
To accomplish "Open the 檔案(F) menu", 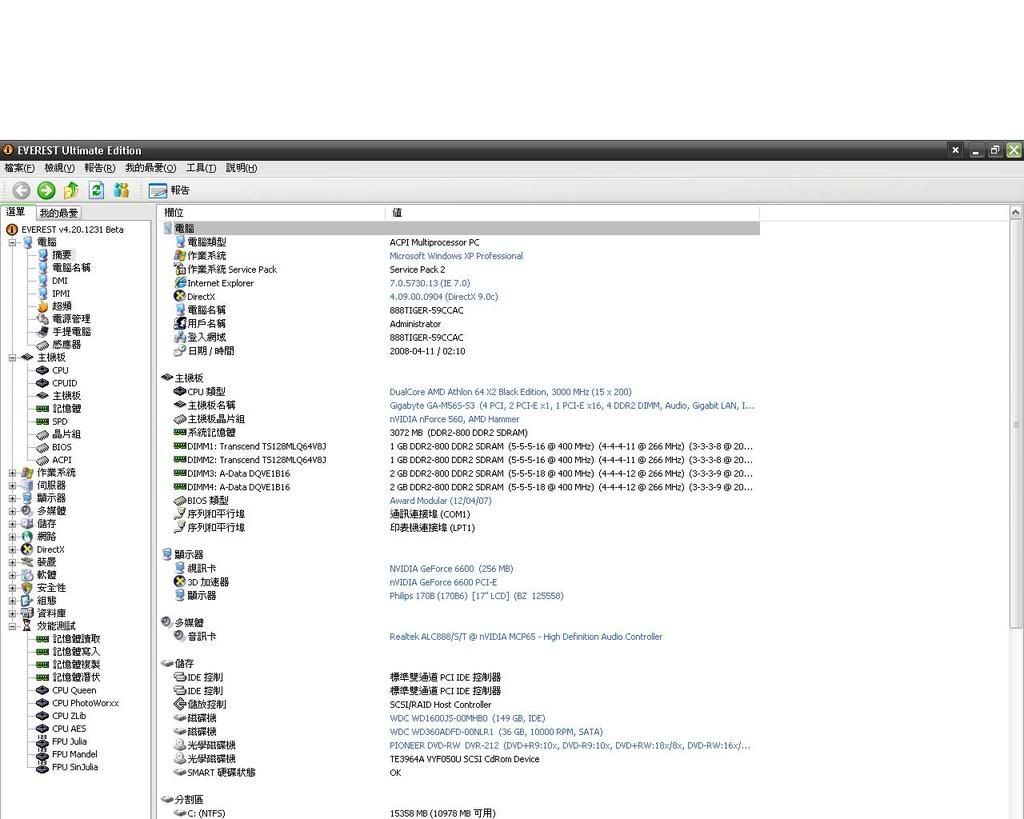I will [x=20, y=168].
